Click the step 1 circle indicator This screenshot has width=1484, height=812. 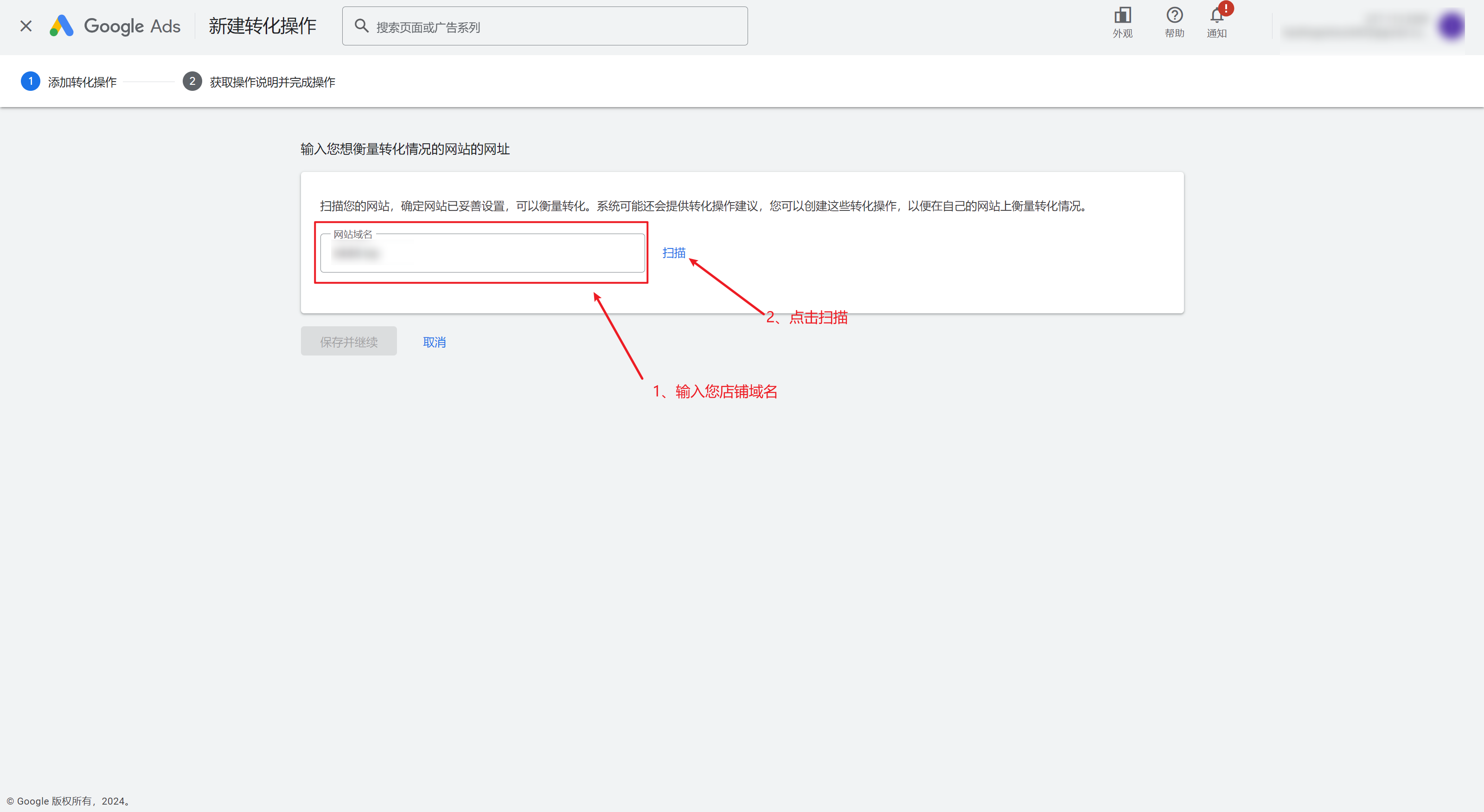pyautogui.click(x=31, y=81)
